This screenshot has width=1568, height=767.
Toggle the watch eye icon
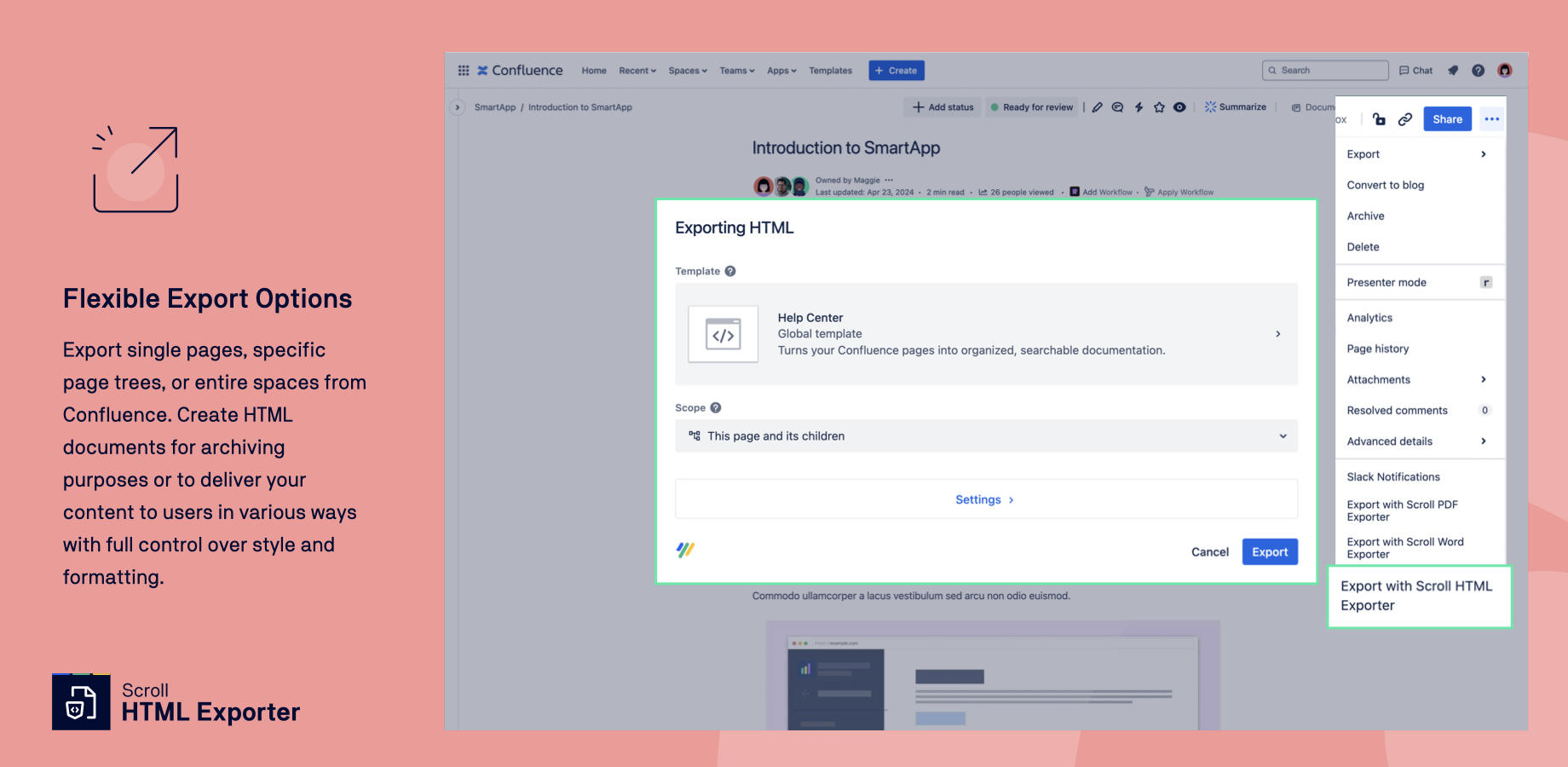coord(1179,107)
